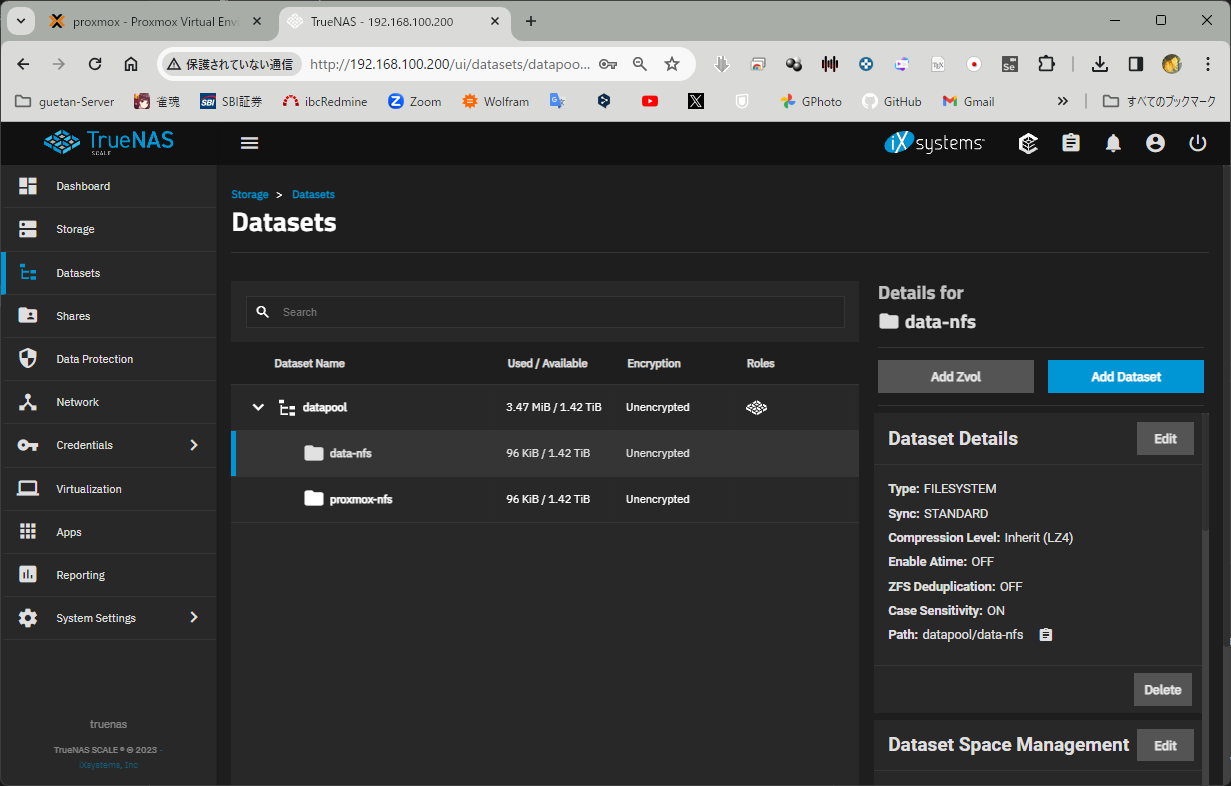Click the Add Zvol button
The height and width of the screenshot is (786, 1231).
click(x=955, y=377)
